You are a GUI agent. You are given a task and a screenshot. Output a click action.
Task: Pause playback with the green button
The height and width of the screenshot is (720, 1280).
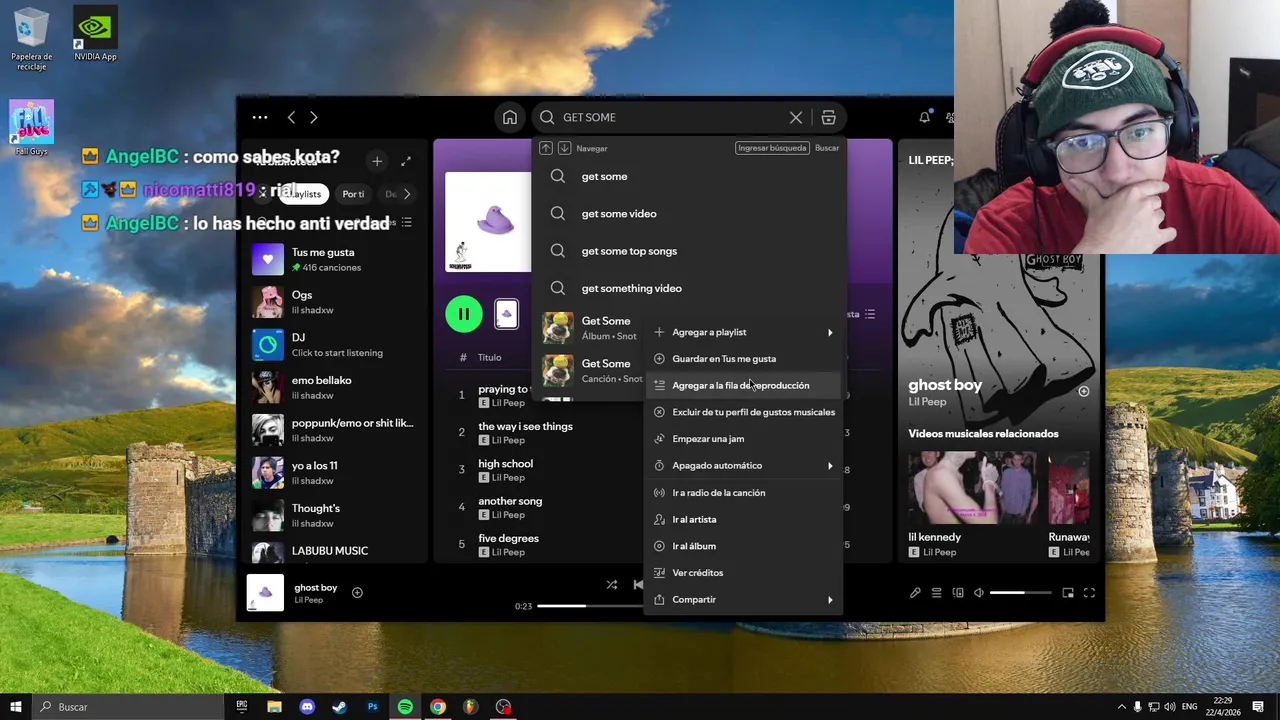464,314
